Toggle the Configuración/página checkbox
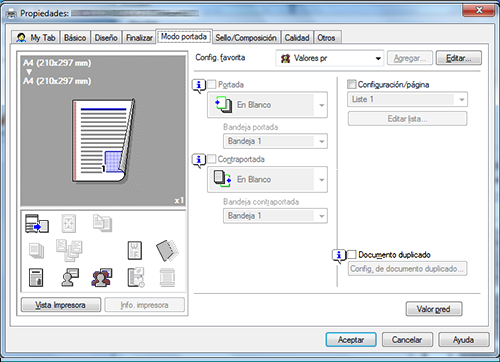The image size is (500, 362). (x=352, y=84)
